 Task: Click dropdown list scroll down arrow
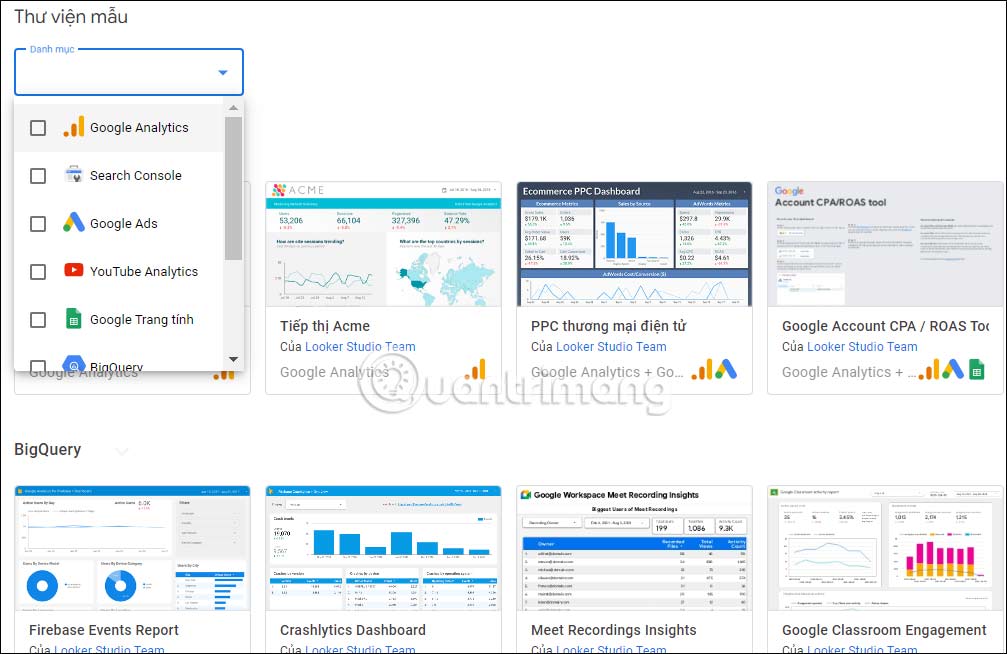tap(234, 360)
